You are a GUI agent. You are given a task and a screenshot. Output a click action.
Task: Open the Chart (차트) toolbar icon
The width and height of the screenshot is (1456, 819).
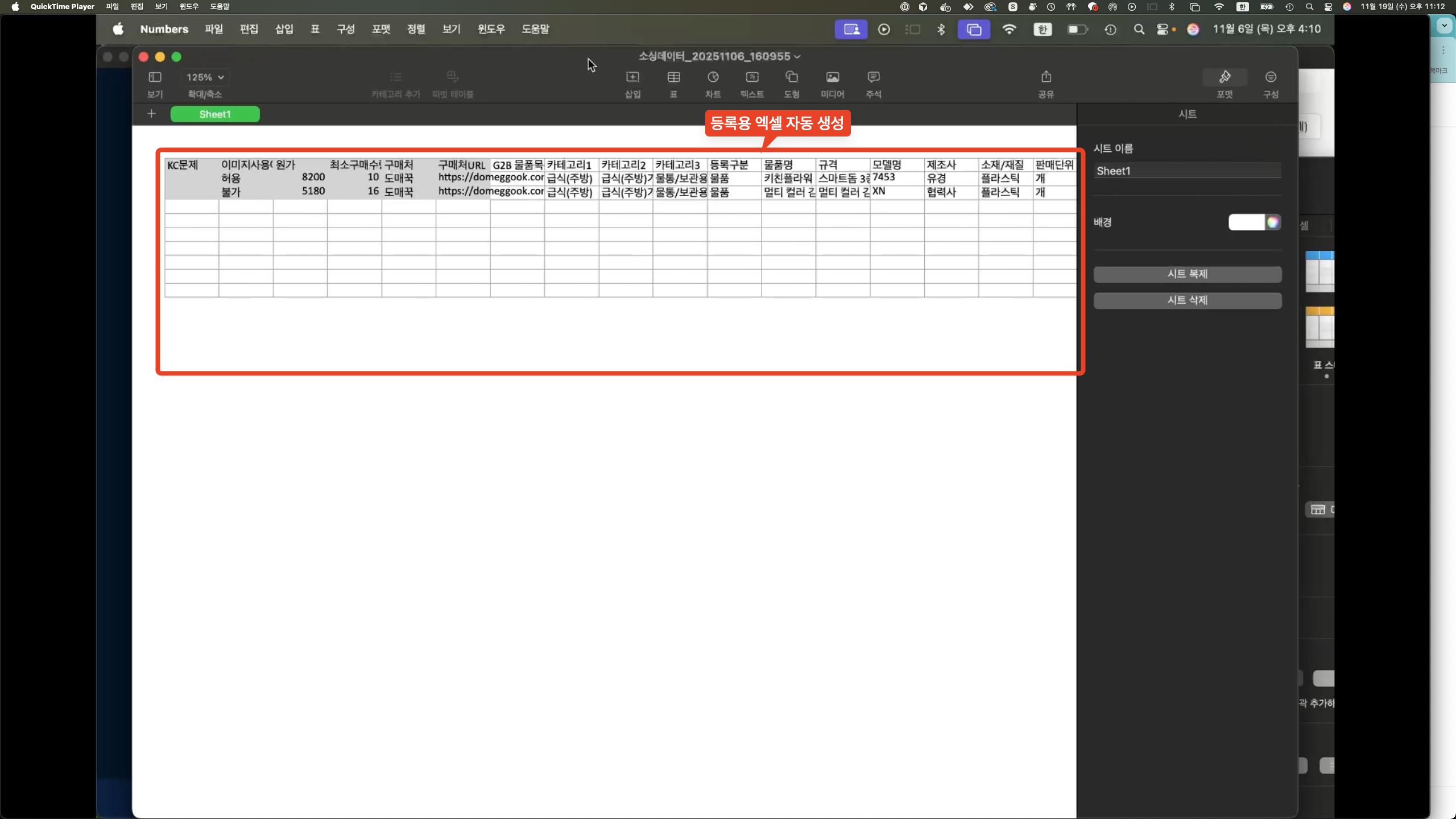point(713,77)
